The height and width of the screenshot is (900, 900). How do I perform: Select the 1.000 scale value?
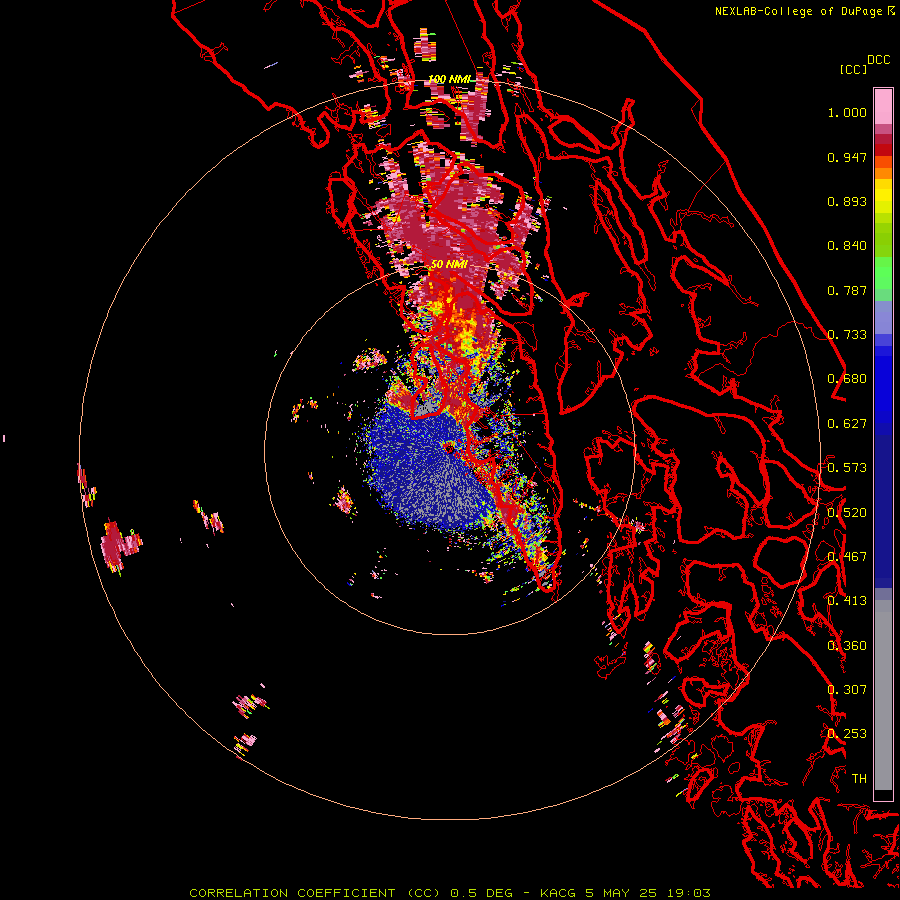pyautogui.click(x=847, y=112)
